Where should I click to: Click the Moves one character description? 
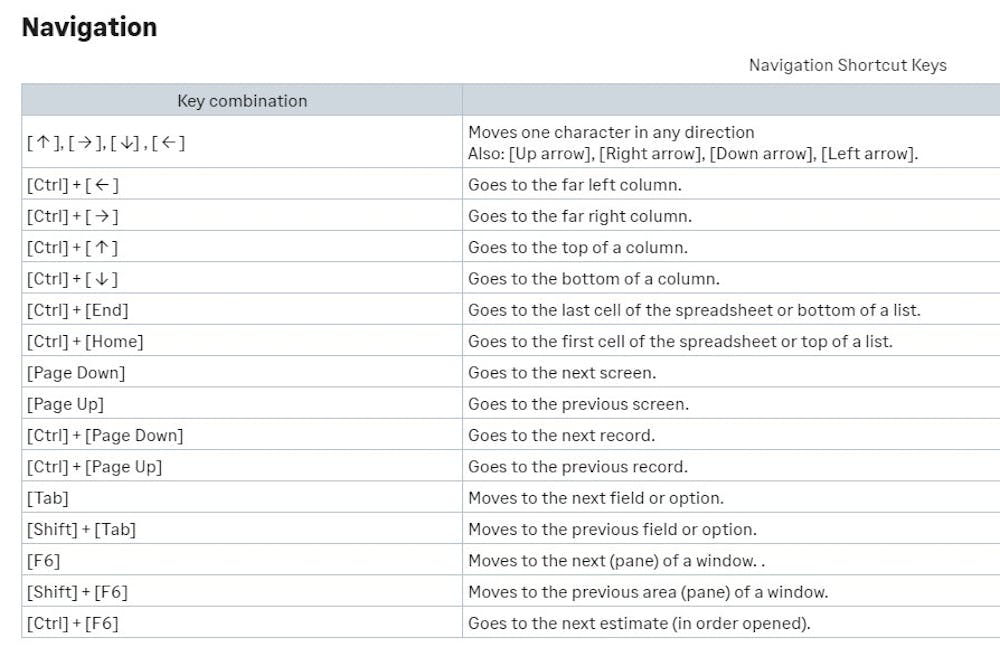(611, 132)
